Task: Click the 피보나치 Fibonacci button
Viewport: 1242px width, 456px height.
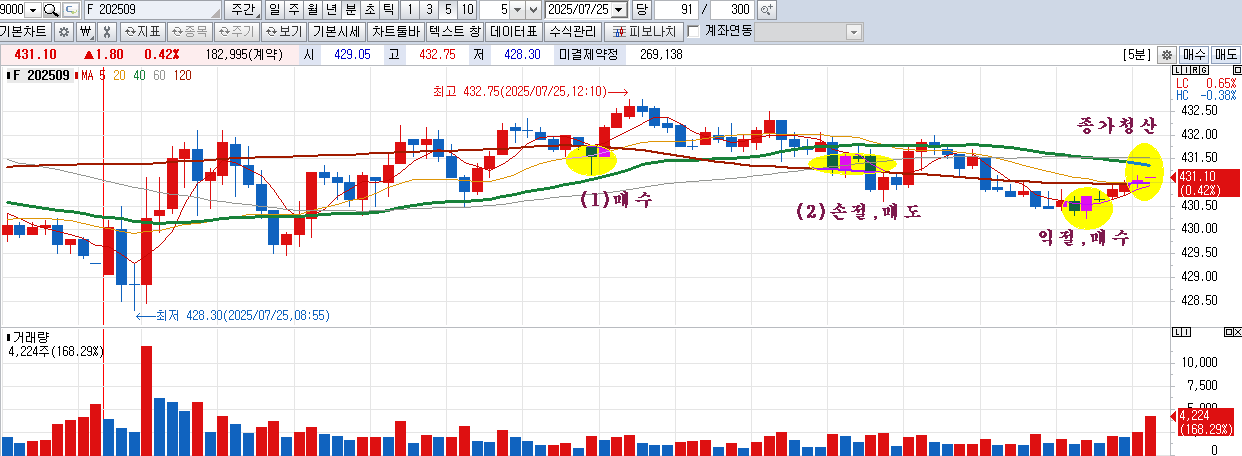Action: [642, 31]
